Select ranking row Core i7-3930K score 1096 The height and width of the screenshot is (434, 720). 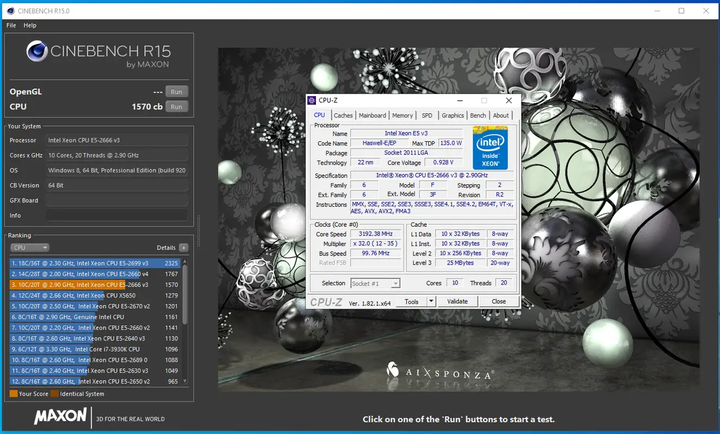click(x=95, y=349)
